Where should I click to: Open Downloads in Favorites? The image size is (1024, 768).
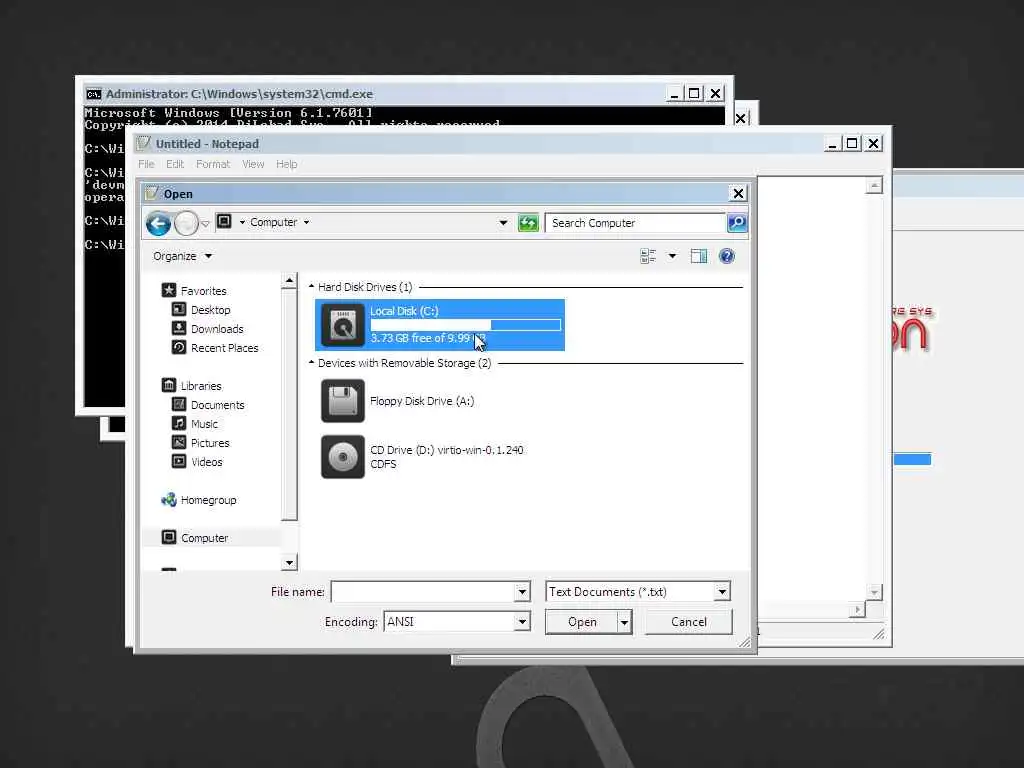click(217, 328)
